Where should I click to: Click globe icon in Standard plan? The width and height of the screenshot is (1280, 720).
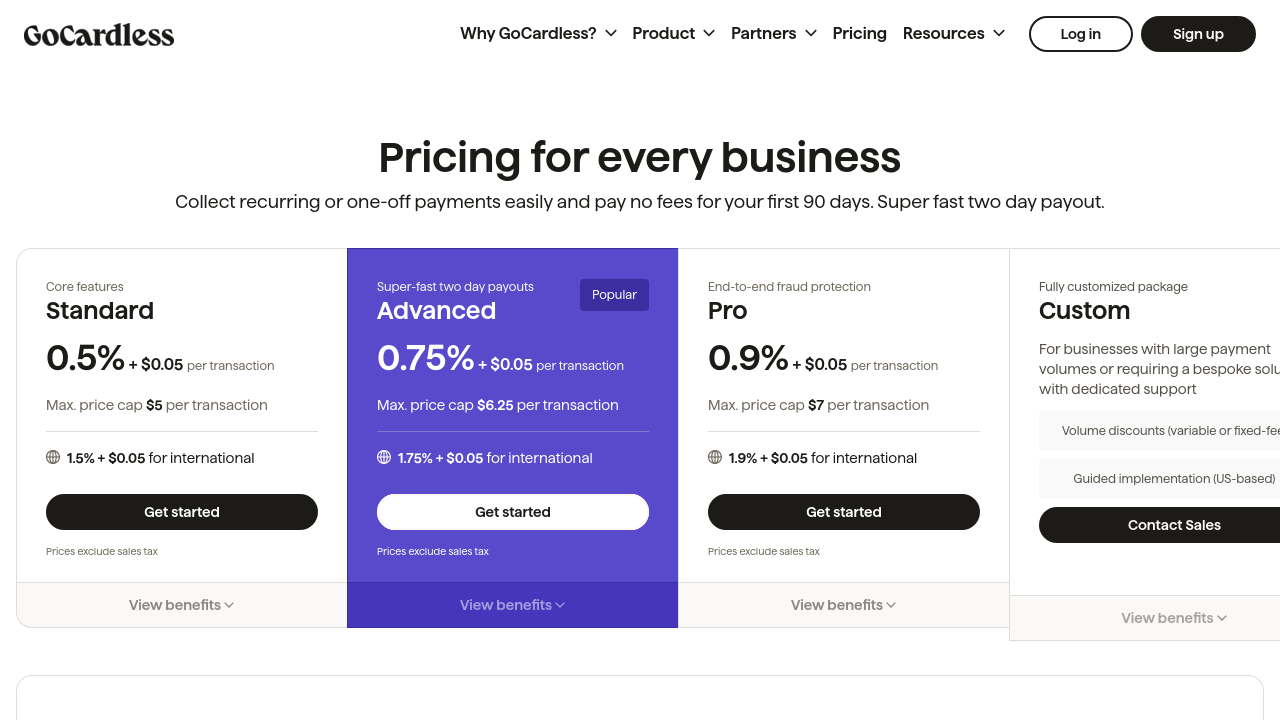pyautogui.click(x=53, y=457)
